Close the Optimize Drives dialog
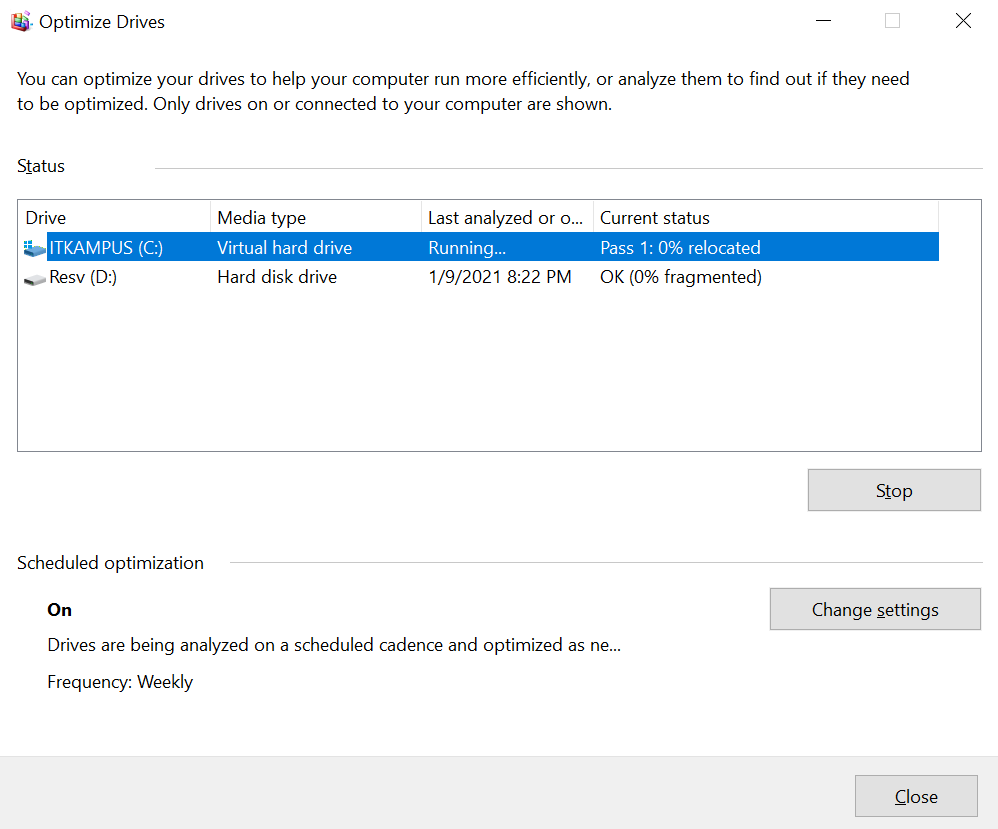Screen dimensions: 998x829 [915, 796]
